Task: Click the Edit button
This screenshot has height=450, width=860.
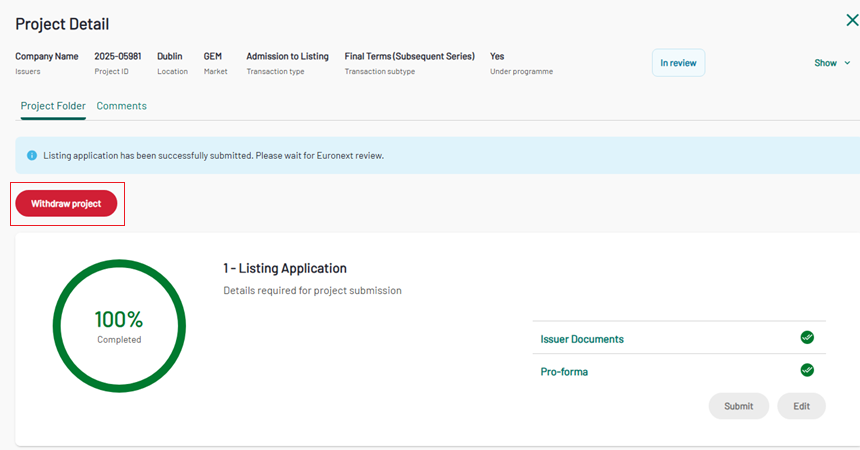Action: [801, 406]
